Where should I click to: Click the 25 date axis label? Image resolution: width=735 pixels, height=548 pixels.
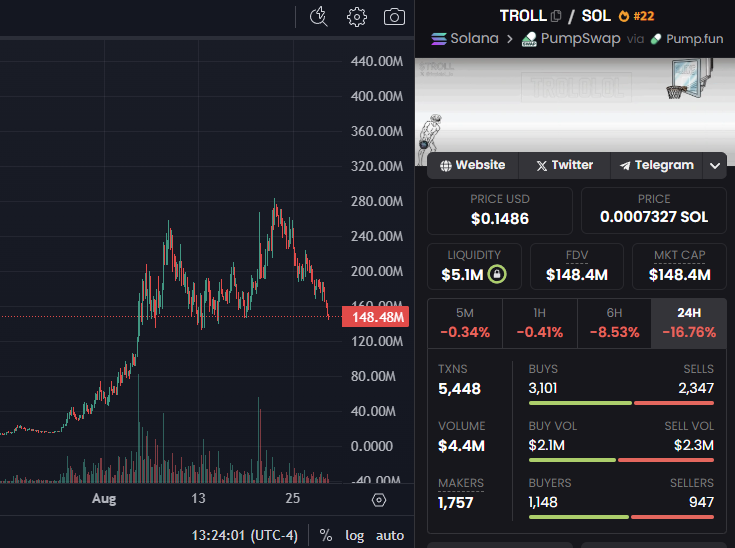click(292, 498)
